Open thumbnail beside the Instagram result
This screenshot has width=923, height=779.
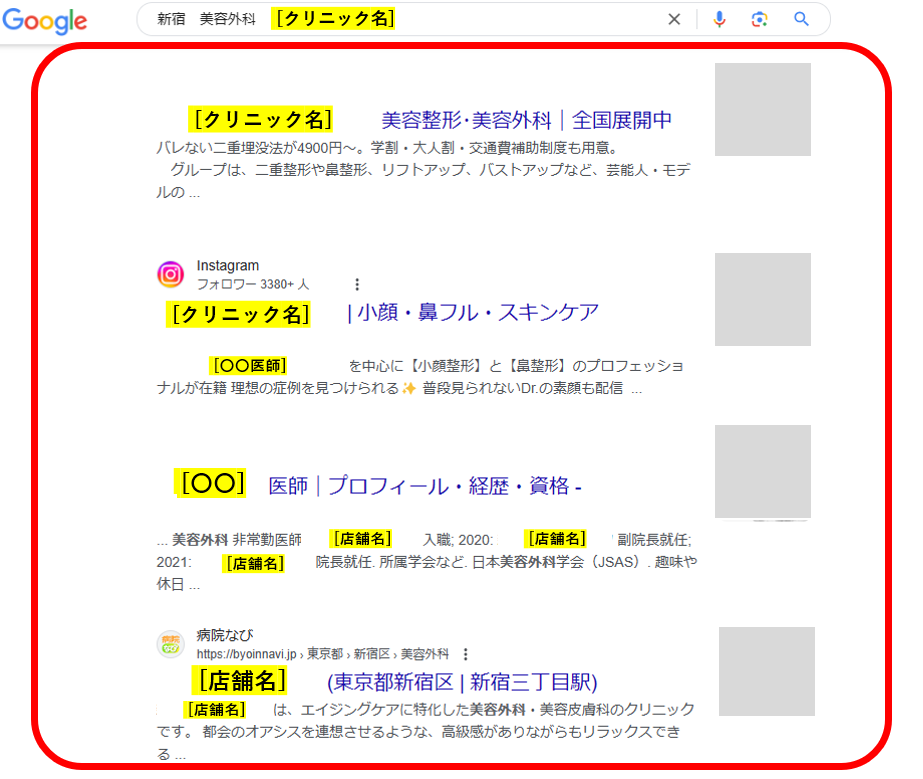[762, 299]
